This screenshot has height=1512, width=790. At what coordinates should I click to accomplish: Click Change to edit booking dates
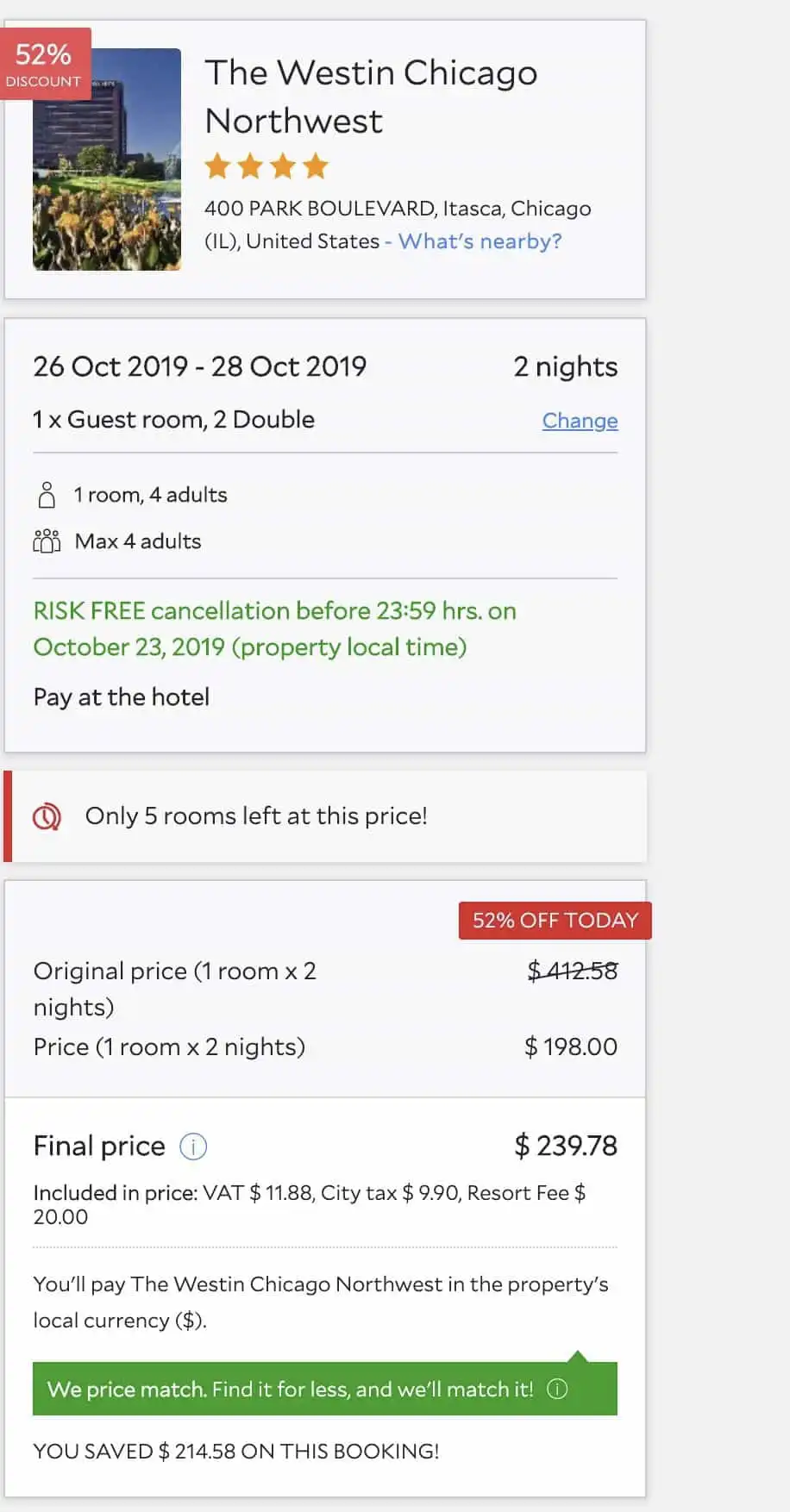(x=580, y=421)
